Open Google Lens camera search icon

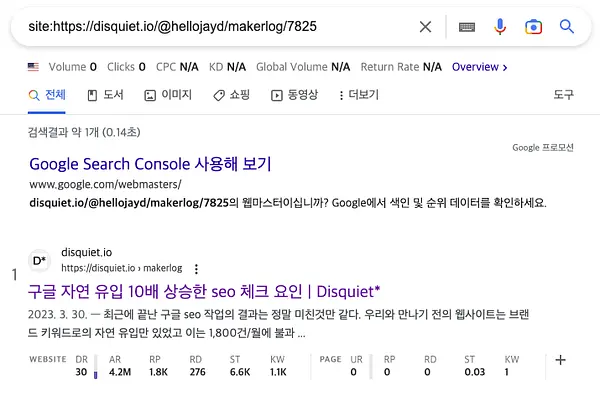click(x=533, y=27)
